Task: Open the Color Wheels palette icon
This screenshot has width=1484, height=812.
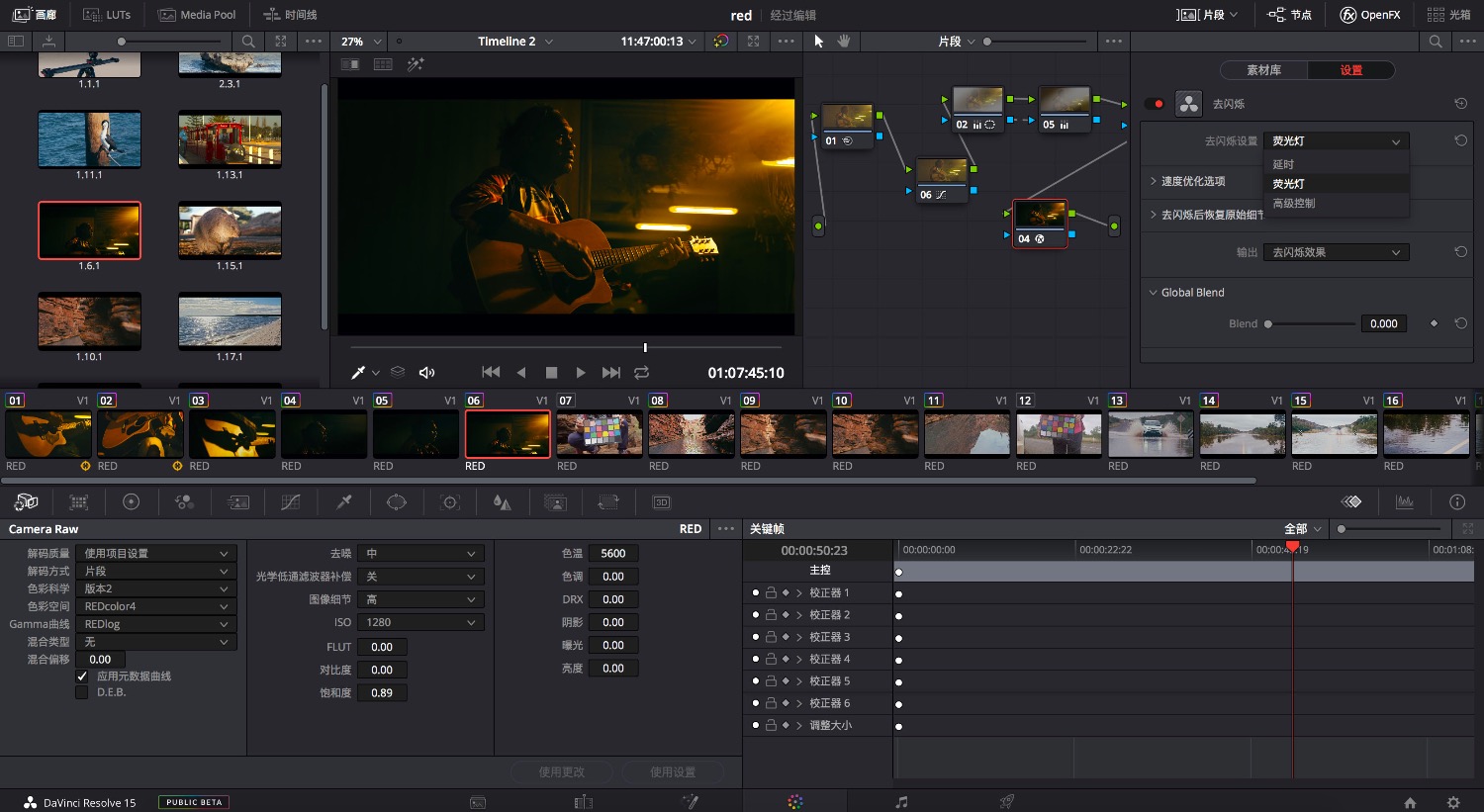Action: point(131,502)
